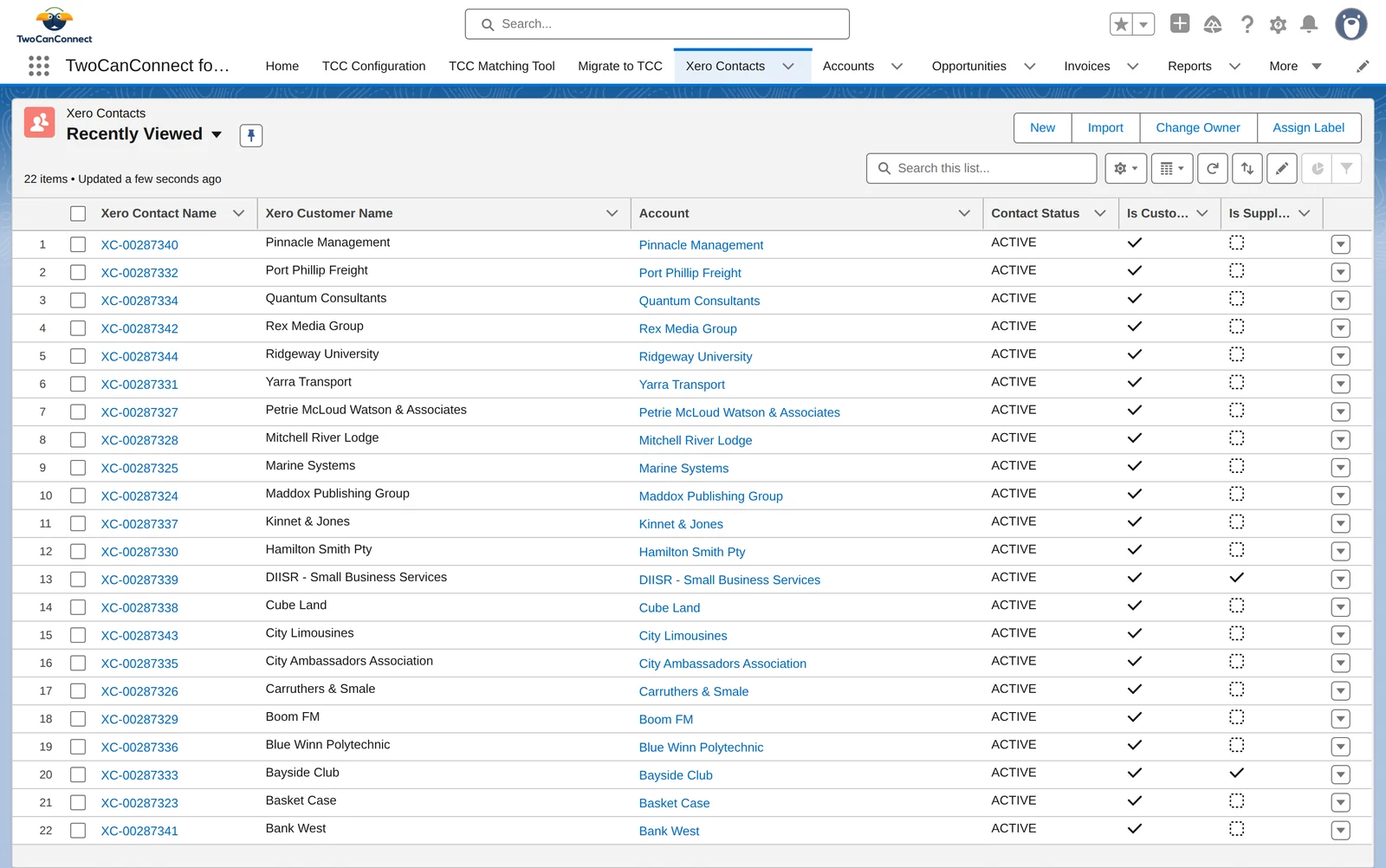Open the Yarra Transport account link
1386x868 pixels.
pyautogui.click(x=682, y=385)
